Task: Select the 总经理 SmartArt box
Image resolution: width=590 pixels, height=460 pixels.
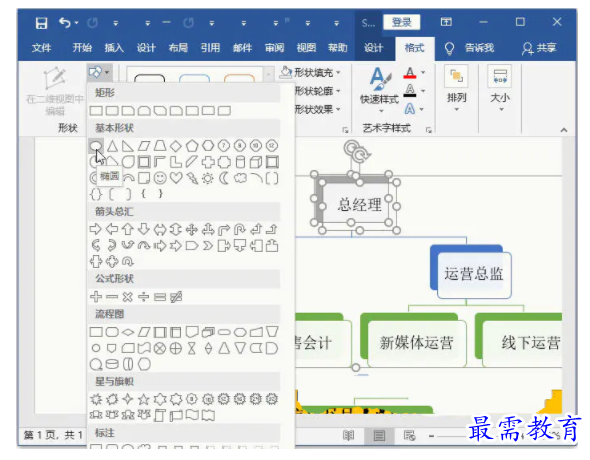Action: click(x=359, y=205)
